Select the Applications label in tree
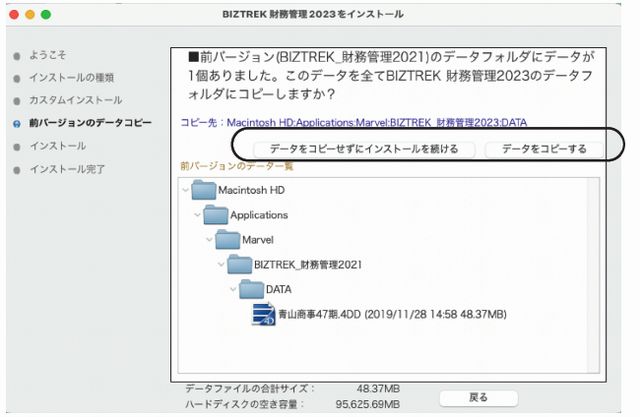Image resolution: width=640 pixels, height=417 pixels. pyautogui.click(x=259, y=215)
